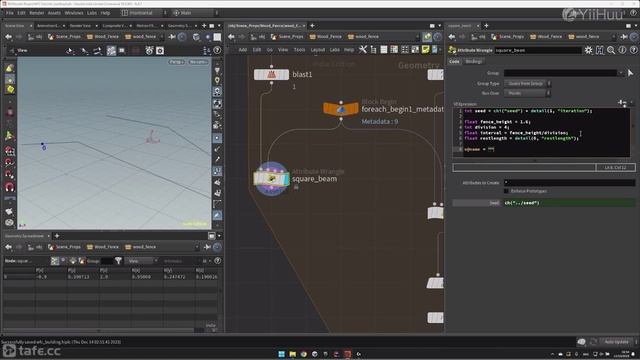
Task: Click the node name field square_beam
Action: click(x=538, y=50)
